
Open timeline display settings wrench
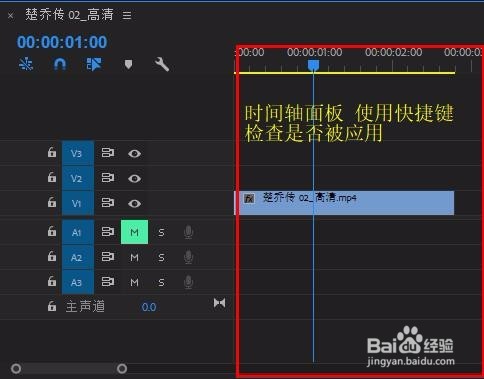point(162,64)
